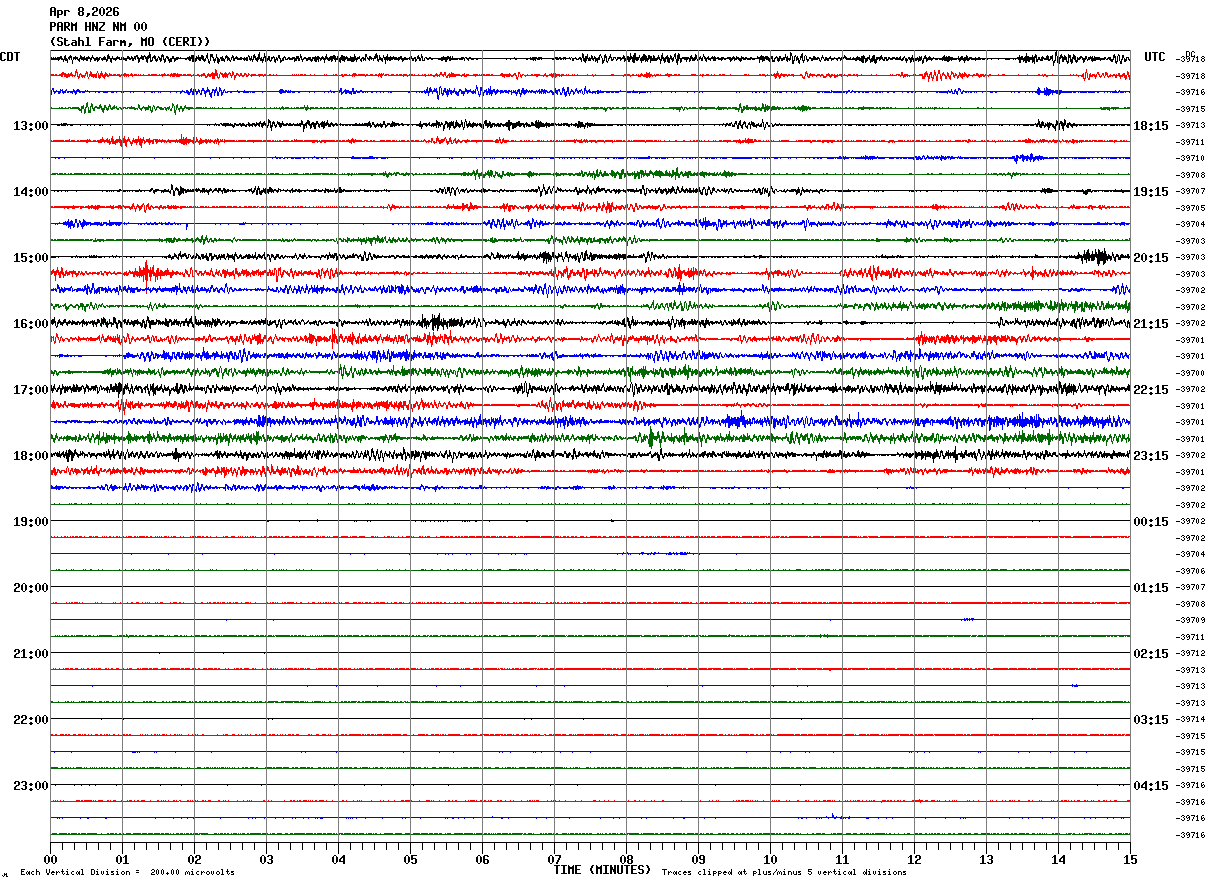Click minute 11 on the time axis
Image resolution: width=1210 pixels, height=886 pixels.
tap(842, 860)
